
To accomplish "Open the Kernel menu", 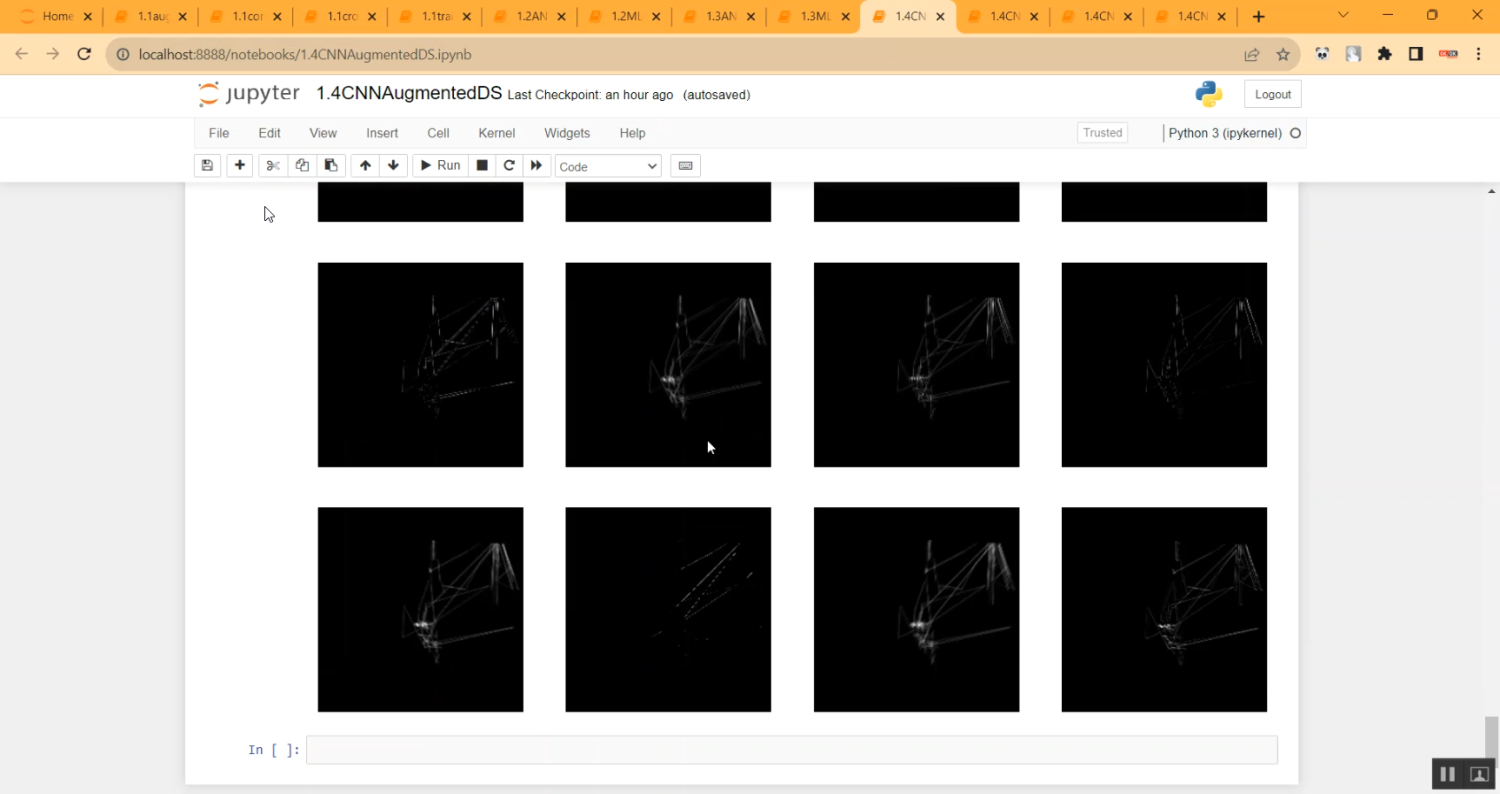I will 497,133.
